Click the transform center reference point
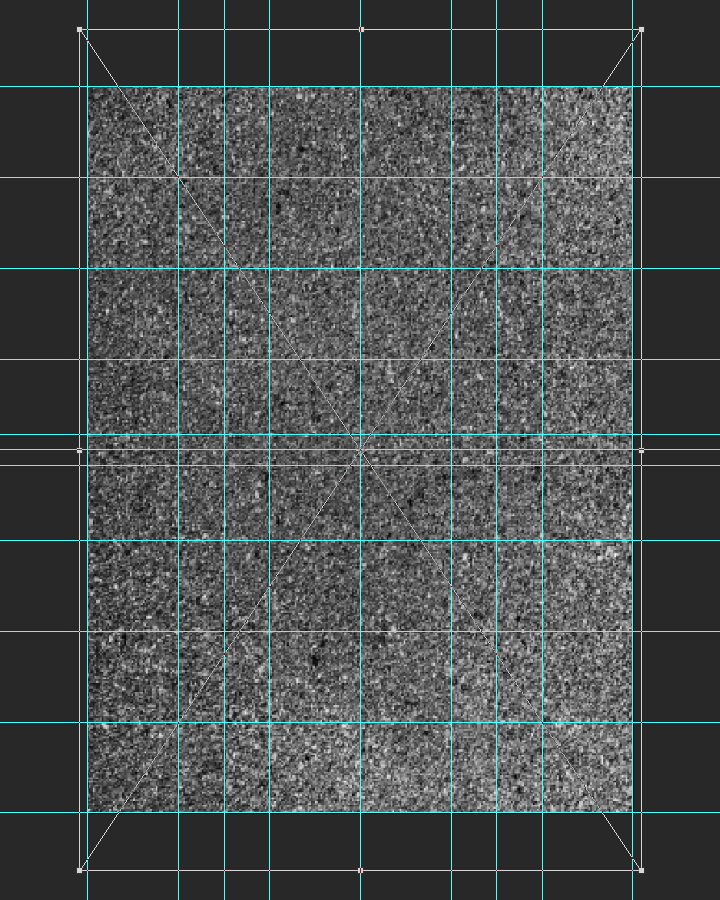 click(x=361, y=451)
